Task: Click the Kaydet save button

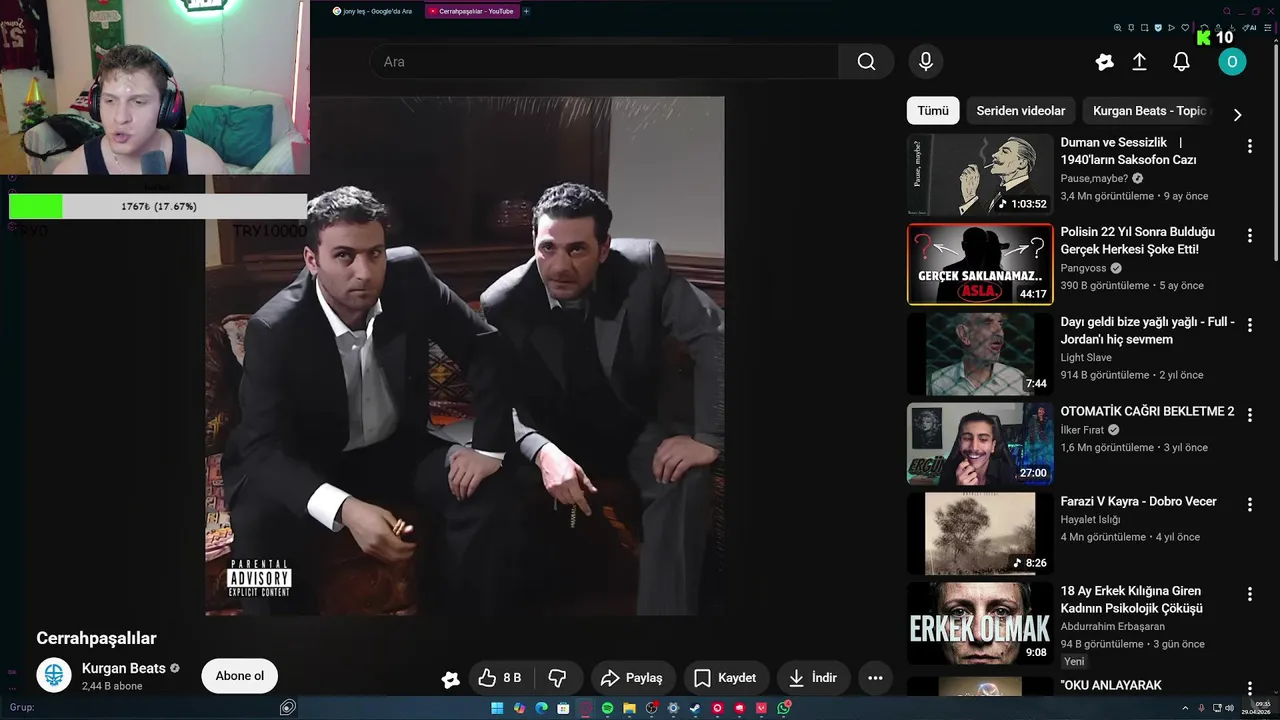Action: tap(726, 678)
